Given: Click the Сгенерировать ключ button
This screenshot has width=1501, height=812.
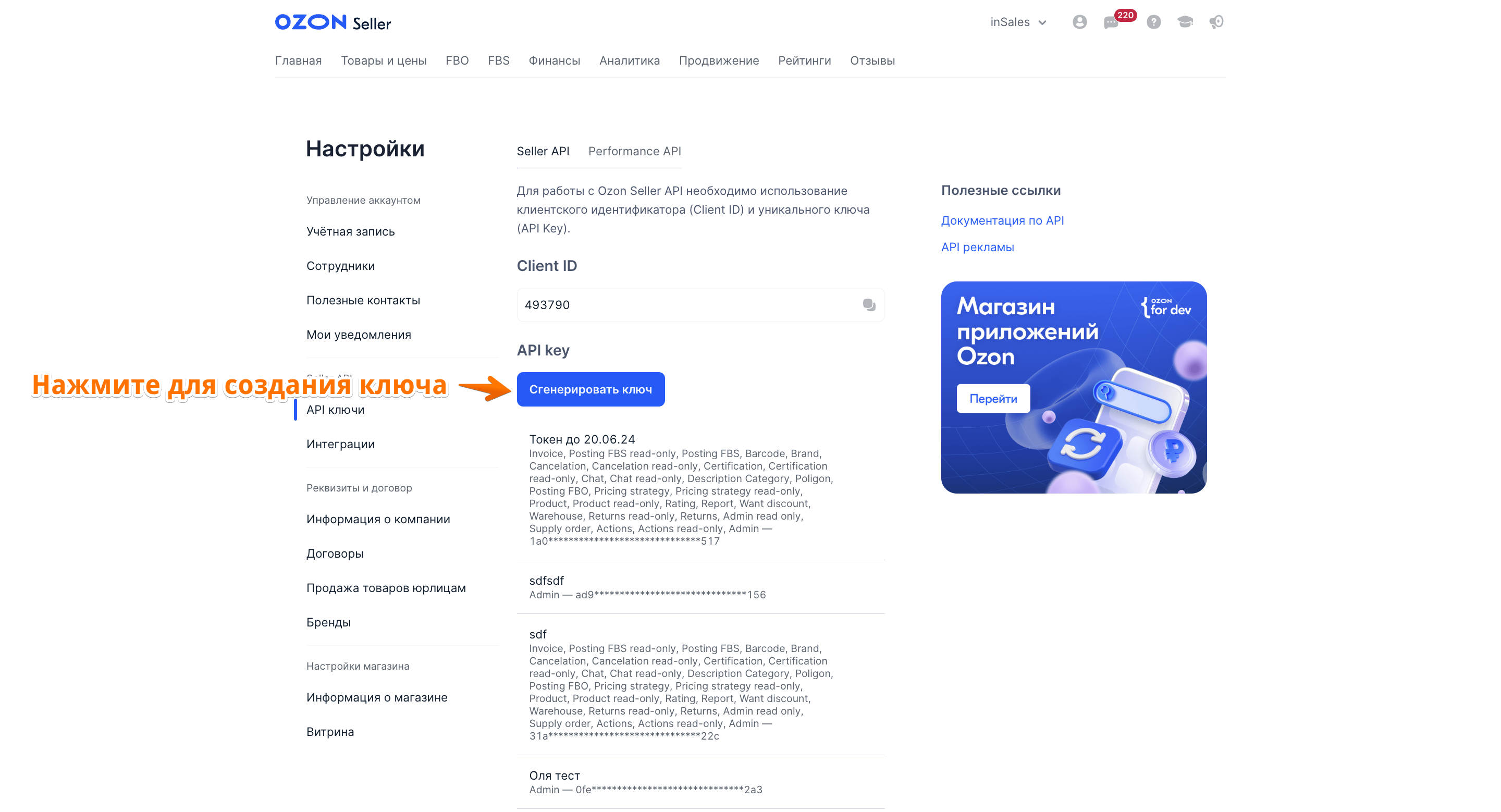Looking at the screenshot, I should (x=590, y=389).
